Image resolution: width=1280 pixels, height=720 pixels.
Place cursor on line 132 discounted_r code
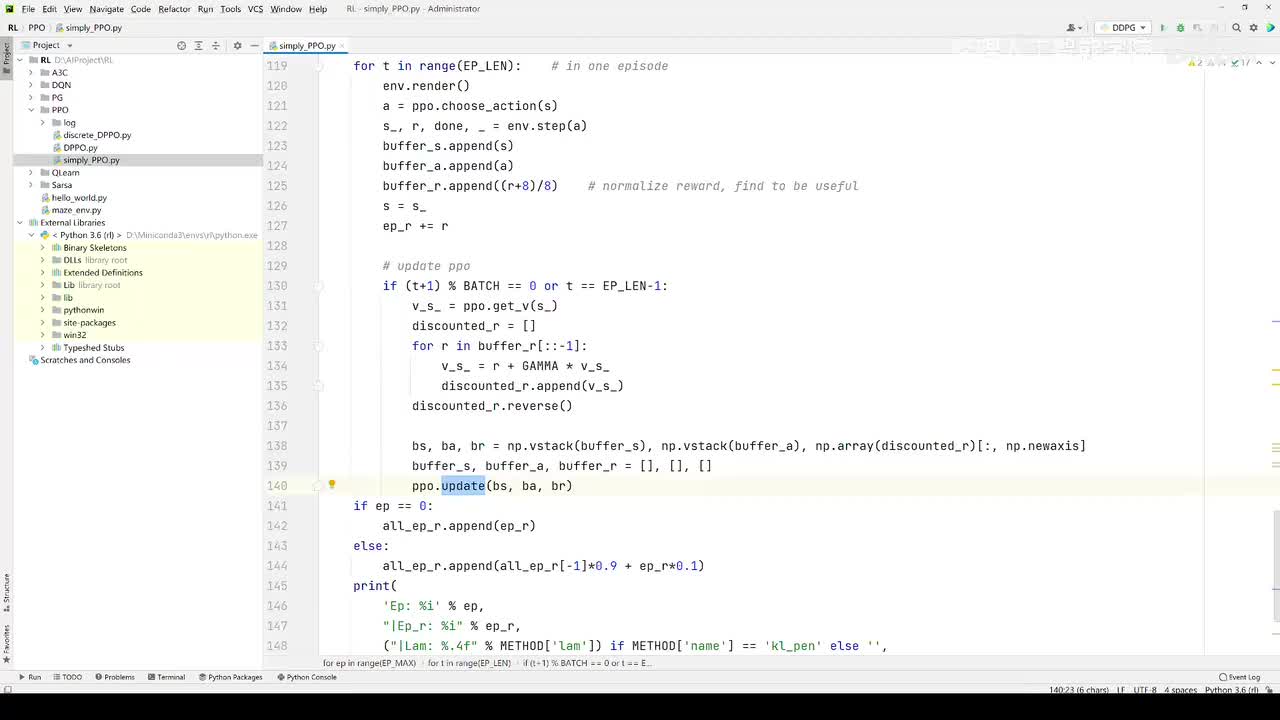tap(474, 326)
